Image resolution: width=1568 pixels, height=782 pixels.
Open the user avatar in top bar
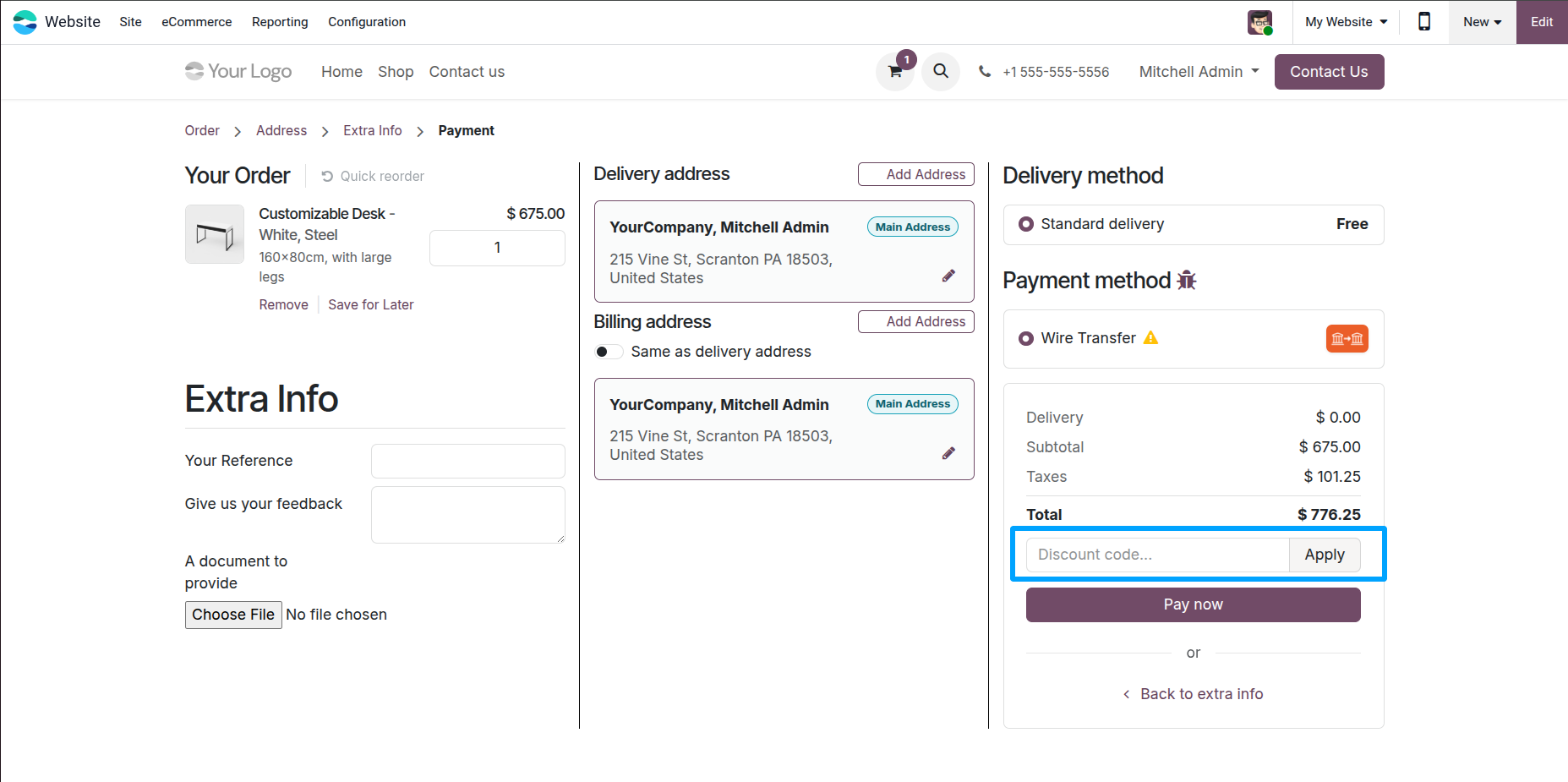[x=1259, y=22]
